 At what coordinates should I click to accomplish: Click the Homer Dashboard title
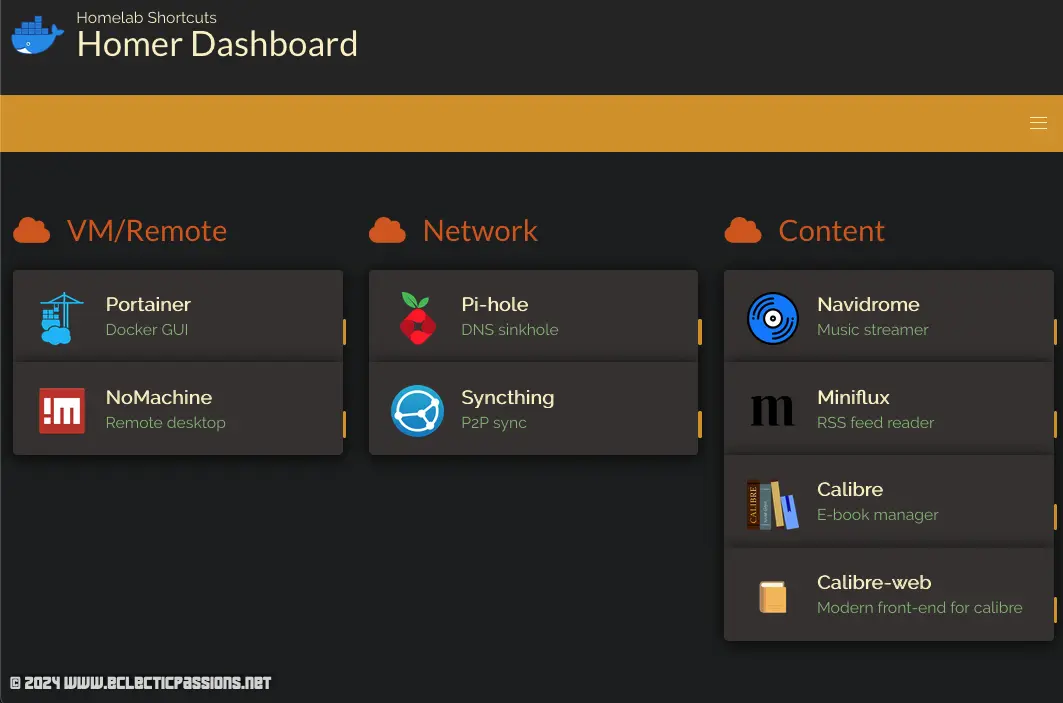pos(217,44)
